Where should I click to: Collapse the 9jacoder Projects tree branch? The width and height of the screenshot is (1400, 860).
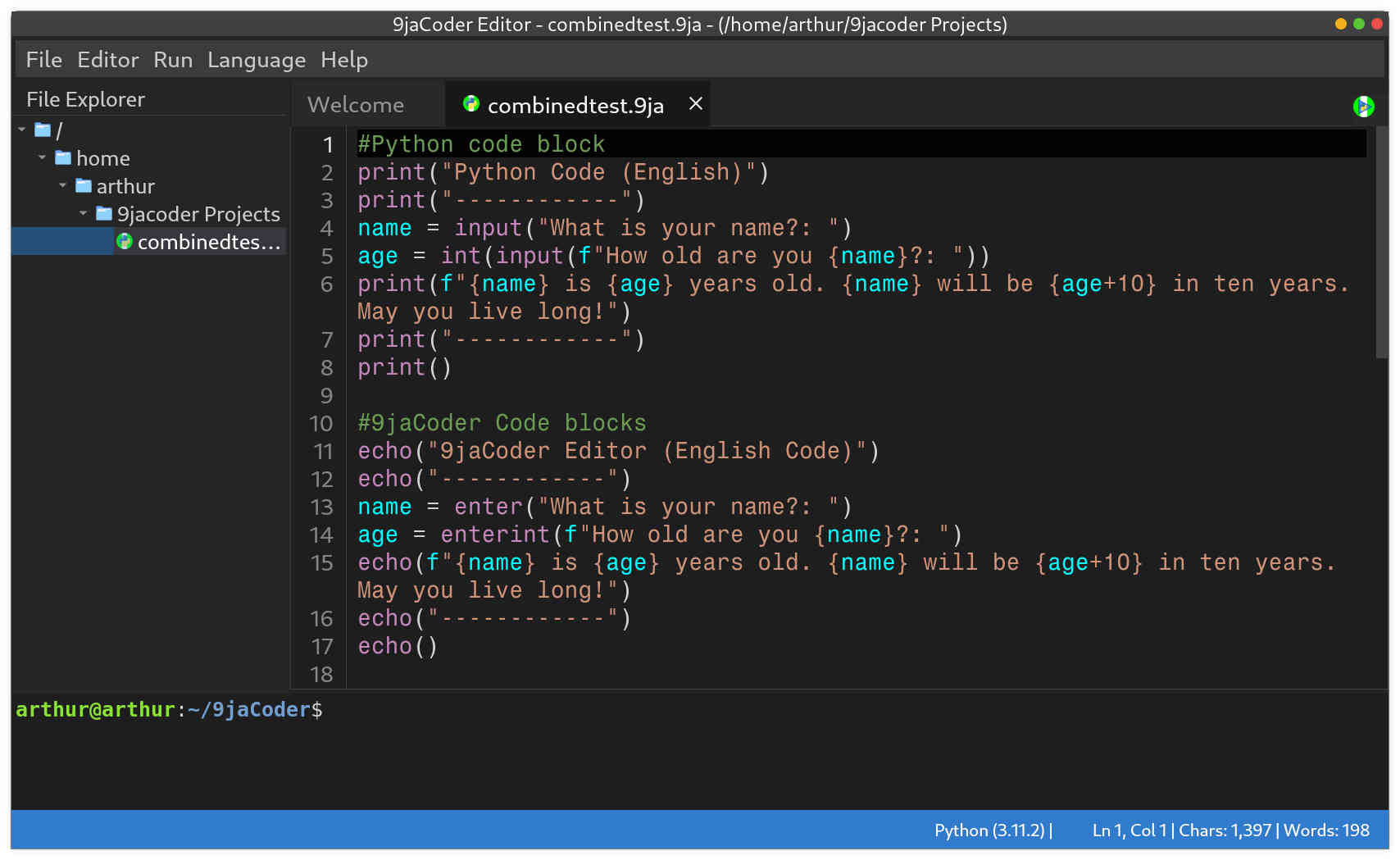tap(82, 214)
